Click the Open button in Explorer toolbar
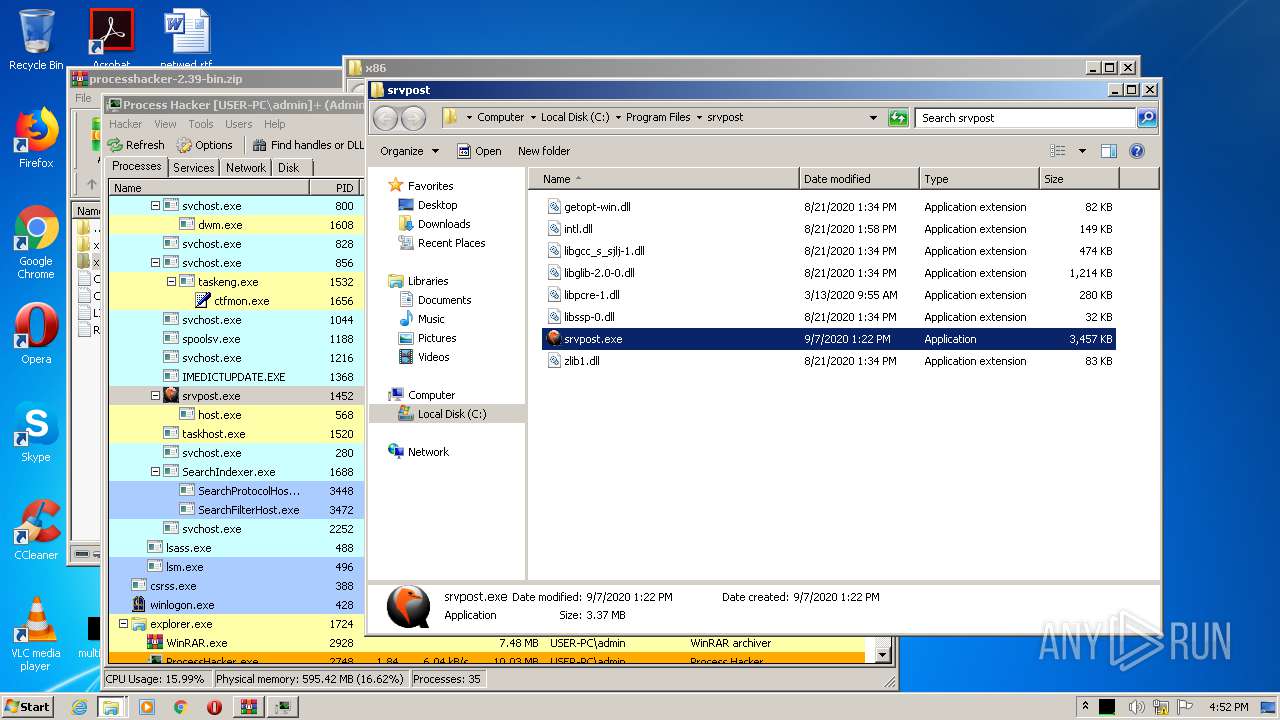The height and width of the screenshot is (720, 1280). [479, 151]
